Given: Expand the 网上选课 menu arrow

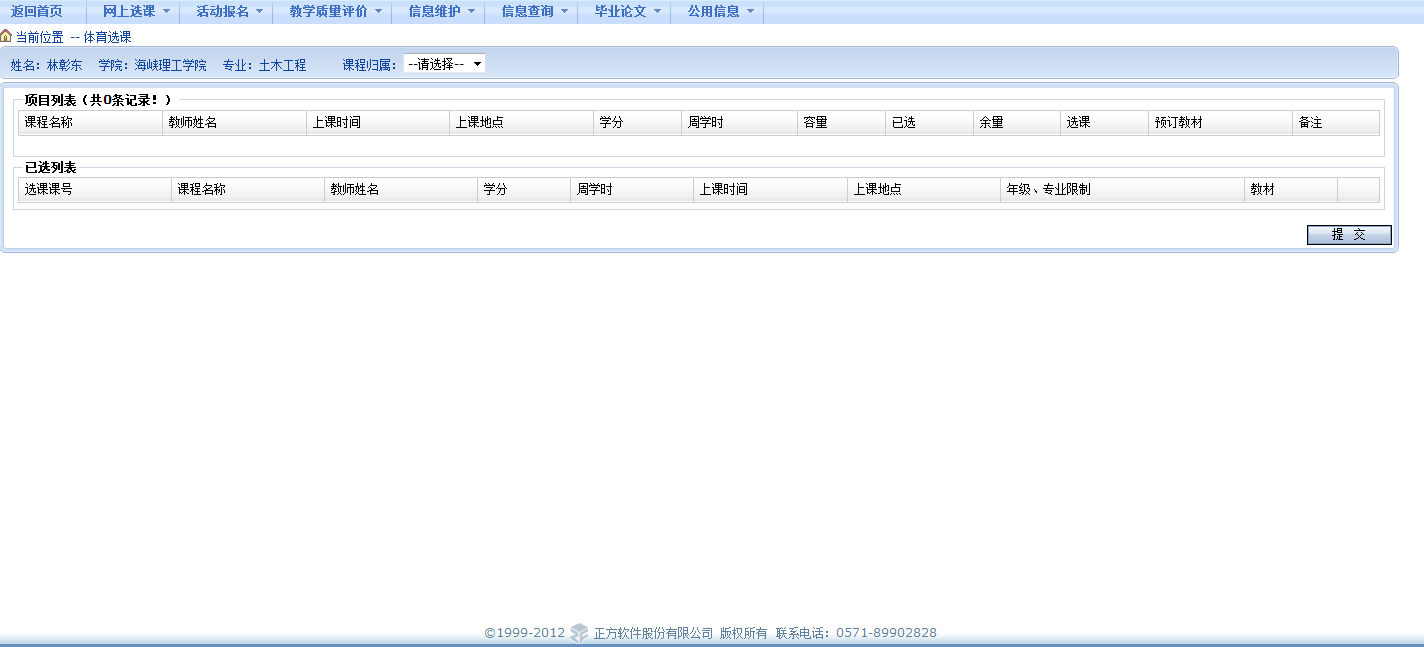Looking at the screenshot, I should coord(166,12).
